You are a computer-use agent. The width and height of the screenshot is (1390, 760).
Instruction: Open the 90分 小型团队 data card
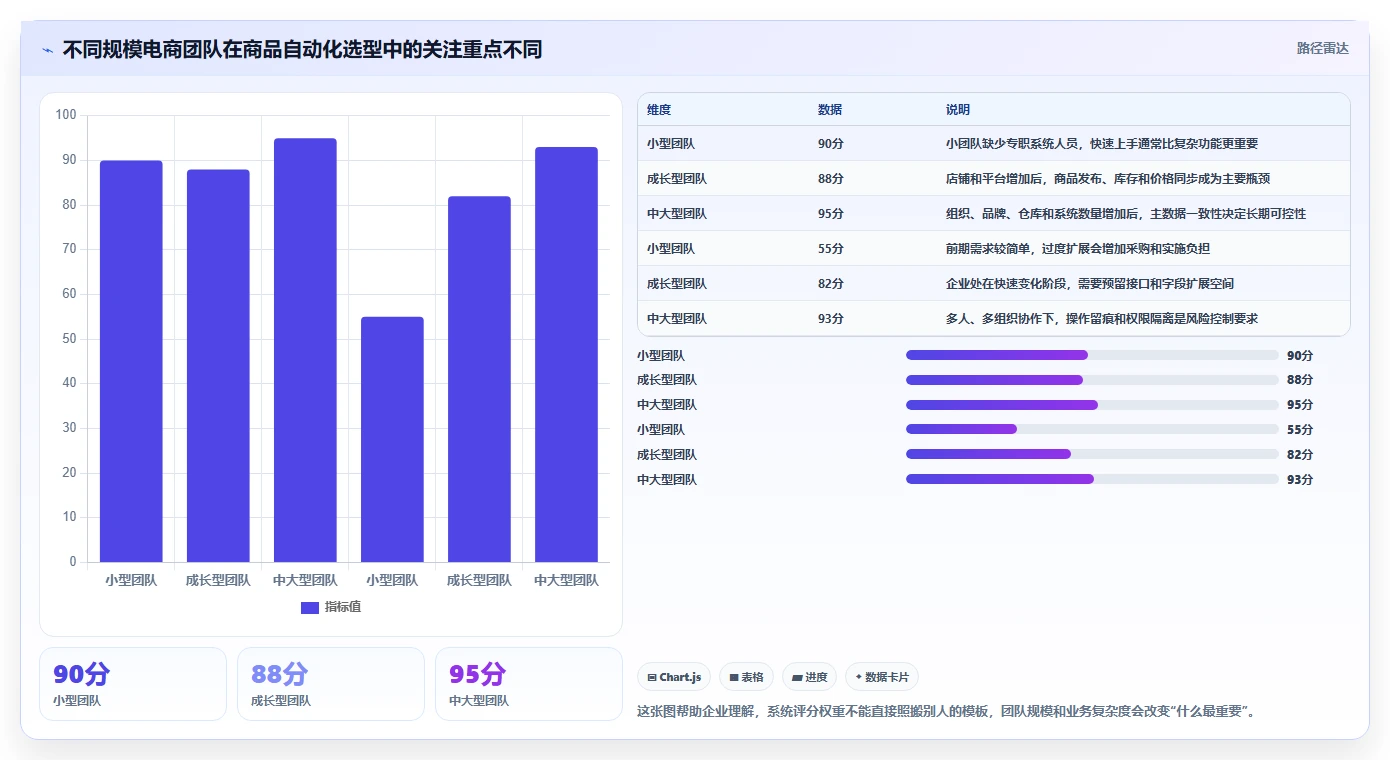tap(133, 684)
